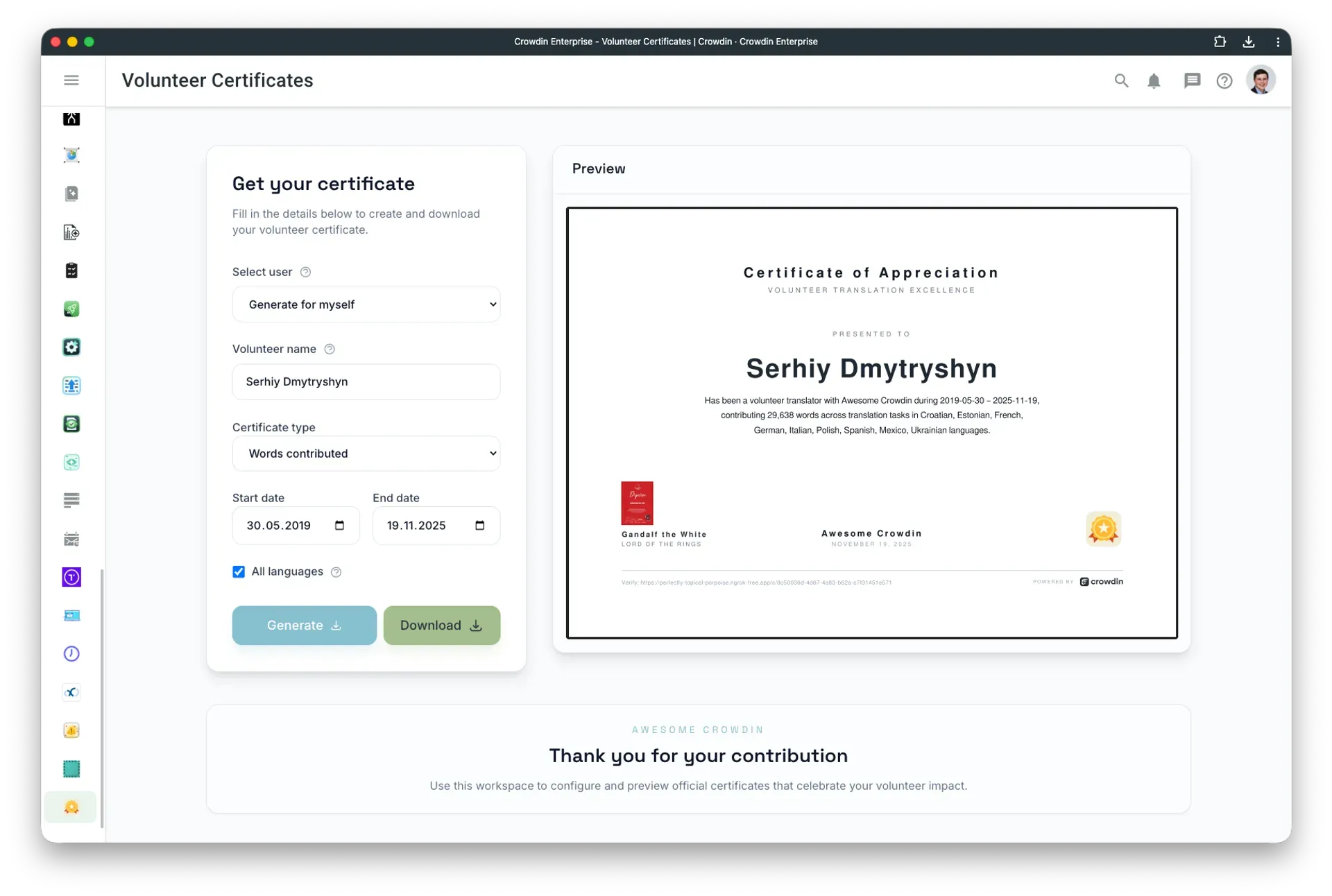
Task: Open the messages chat icon
Action: (x=1192, y=80)
